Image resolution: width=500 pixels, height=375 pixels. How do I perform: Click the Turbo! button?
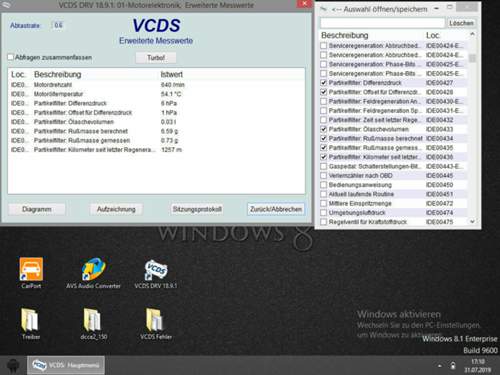pos(156,58)
